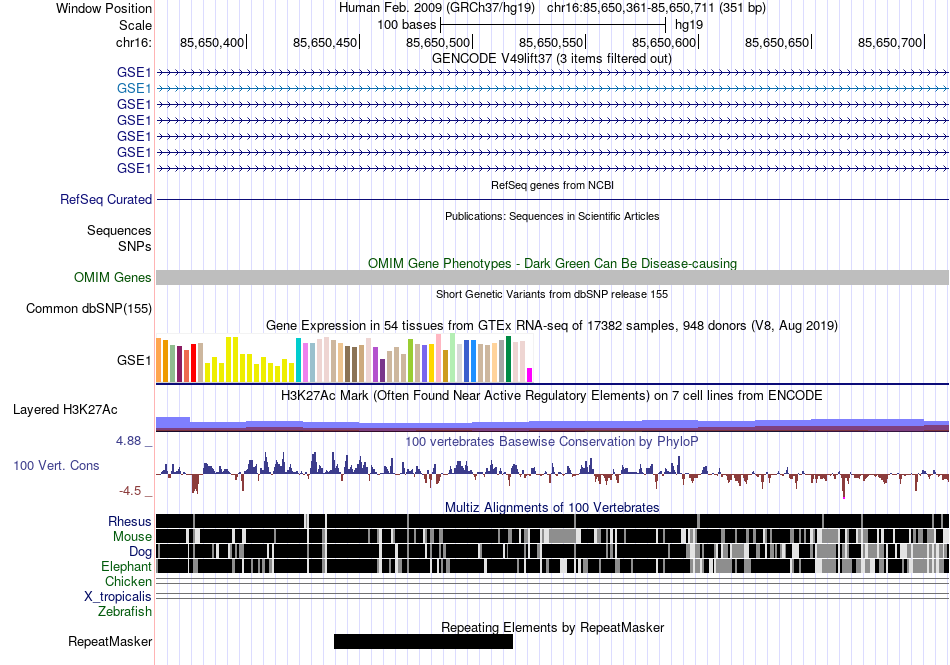This screenshot has height=665, width=950.
Task: Open the 100 Vert. Cons track label
Action: (x=56, y=465)
